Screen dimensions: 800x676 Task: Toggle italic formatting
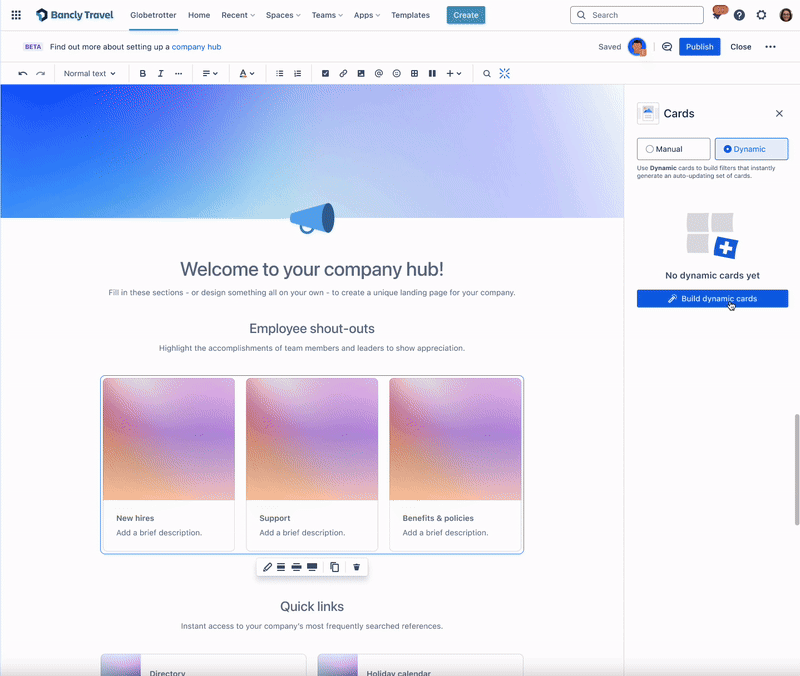click(x=160, y=73)
